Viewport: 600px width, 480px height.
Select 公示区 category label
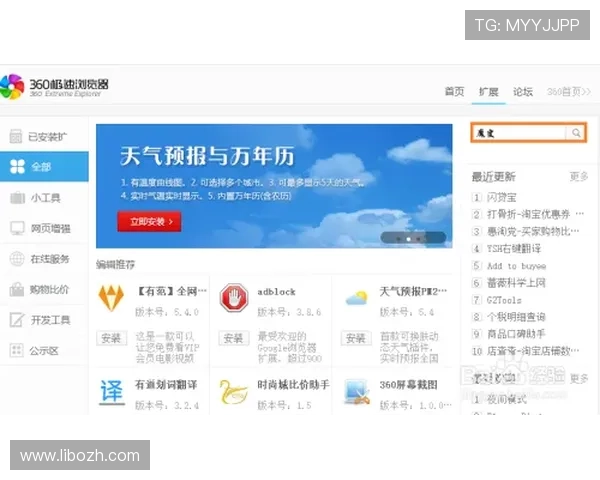[44, 351]
